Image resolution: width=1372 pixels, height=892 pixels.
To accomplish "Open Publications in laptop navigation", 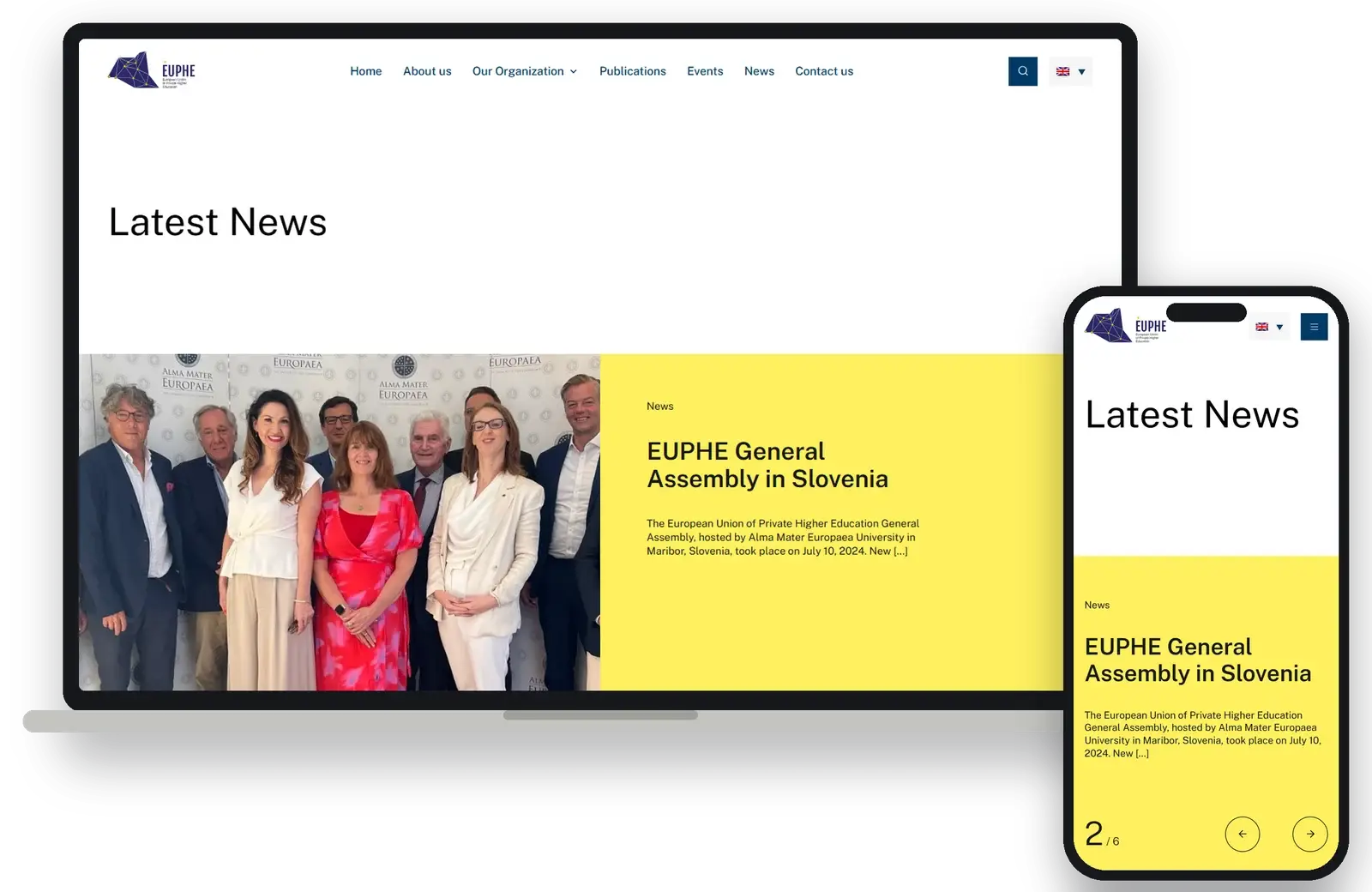I will (633, 71).
